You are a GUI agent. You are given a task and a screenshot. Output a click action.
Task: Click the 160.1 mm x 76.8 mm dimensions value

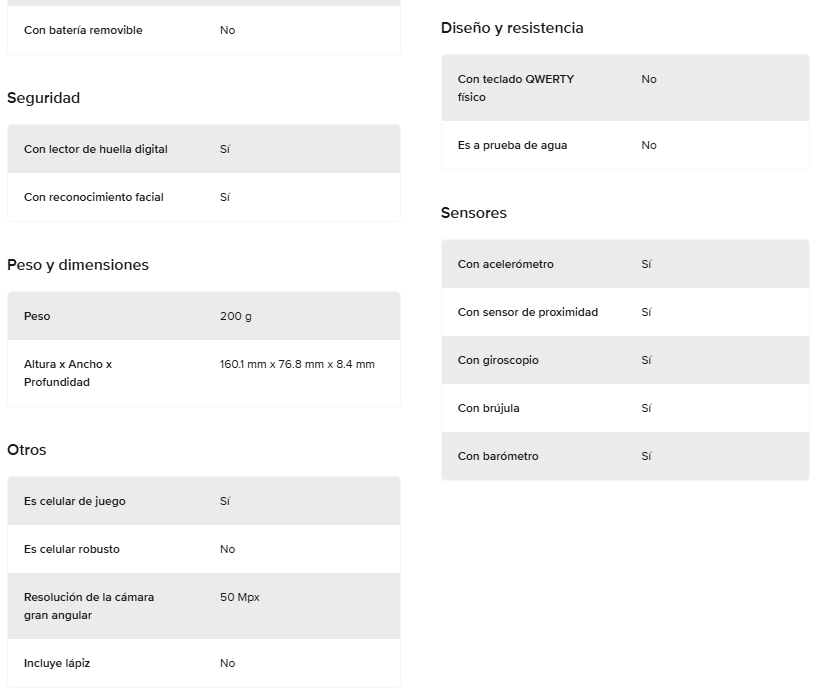[297, 364]
